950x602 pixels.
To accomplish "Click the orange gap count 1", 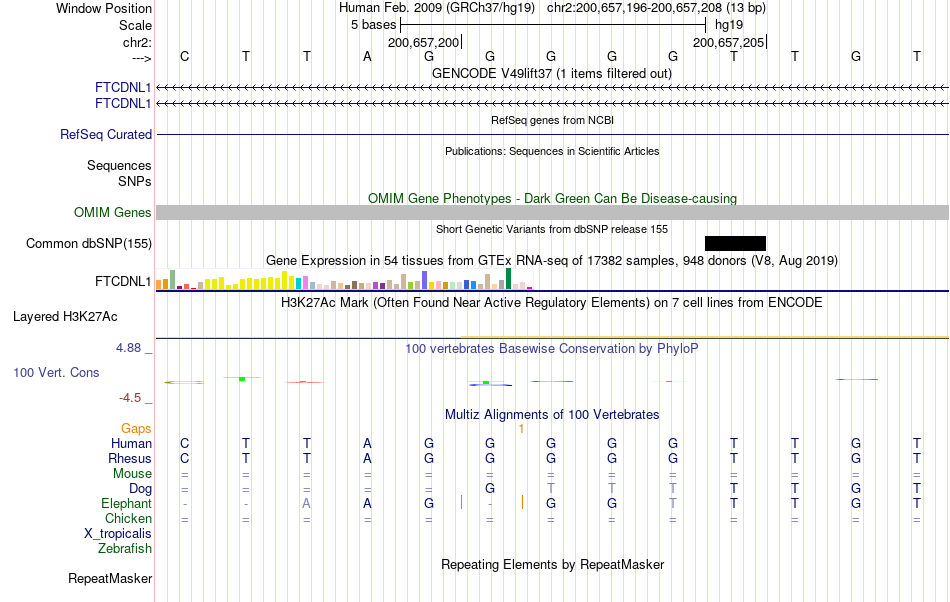I will pos(521,429).
